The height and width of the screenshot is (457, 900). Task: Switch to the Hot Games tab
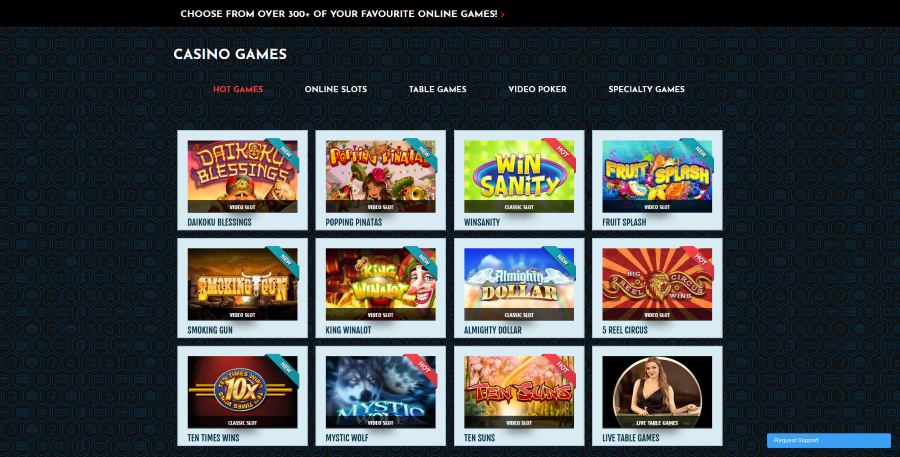pyautogui.click(x=238, y=89)
